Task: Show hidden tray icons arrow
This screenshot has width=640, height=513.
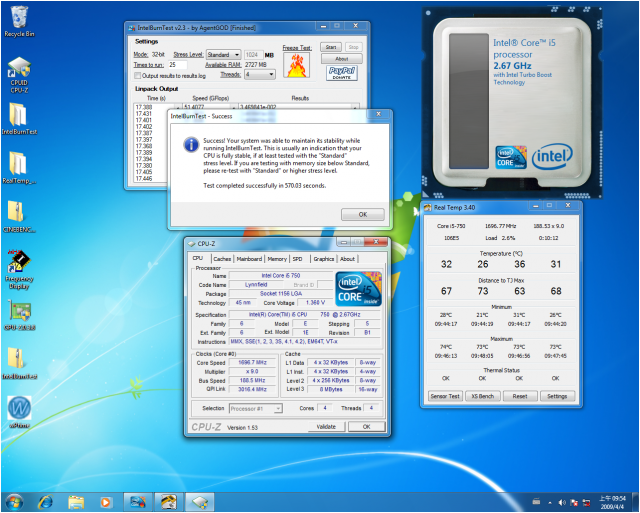Action: [x=549, y=502]
